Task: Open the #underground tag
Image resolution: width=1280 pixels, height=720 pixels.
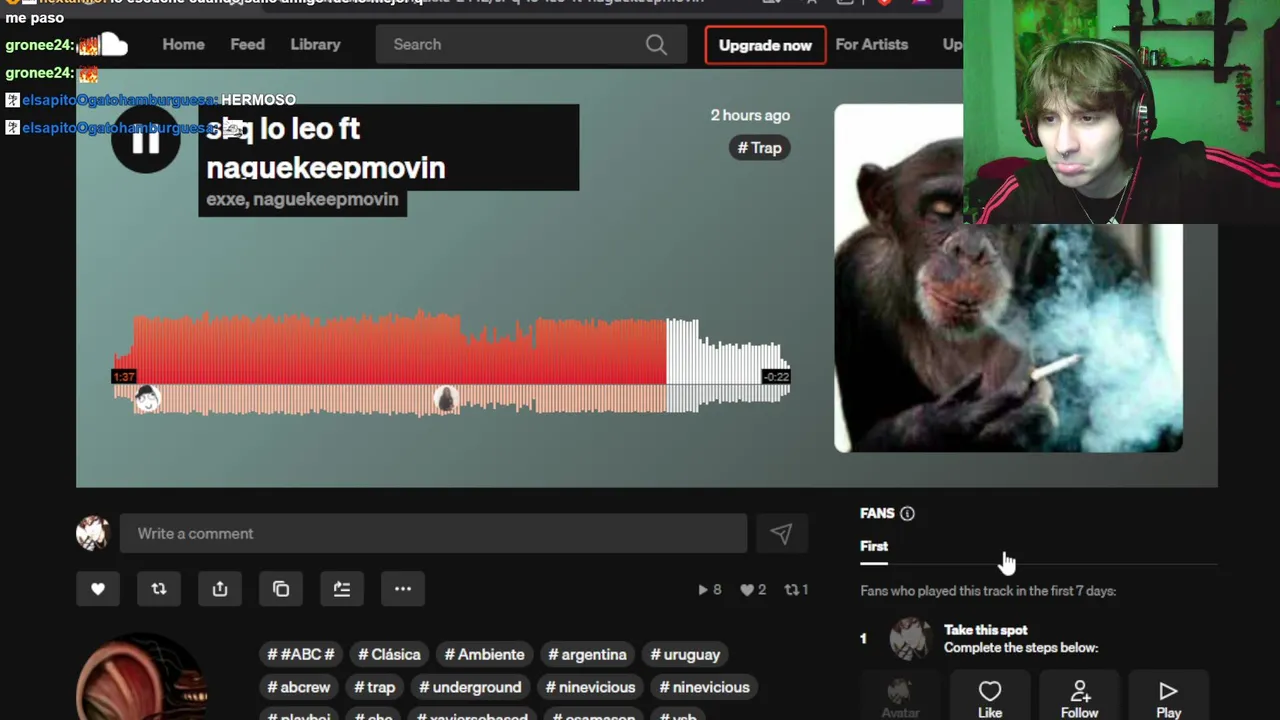Action: click(471, 687)
